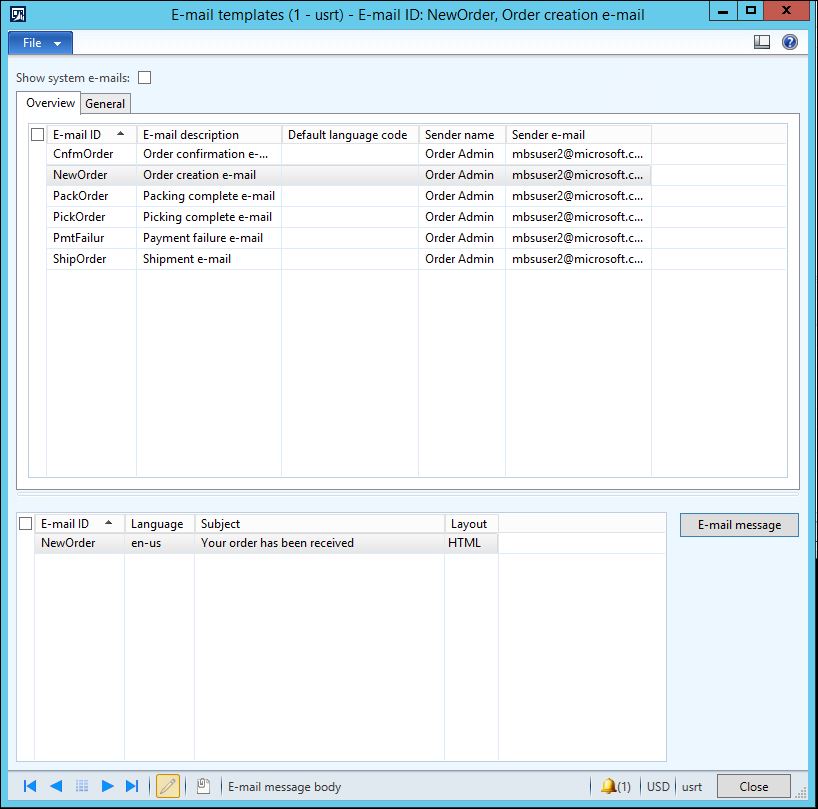Select the PmtFailur e-mail template row

click(x=78, y=238)
